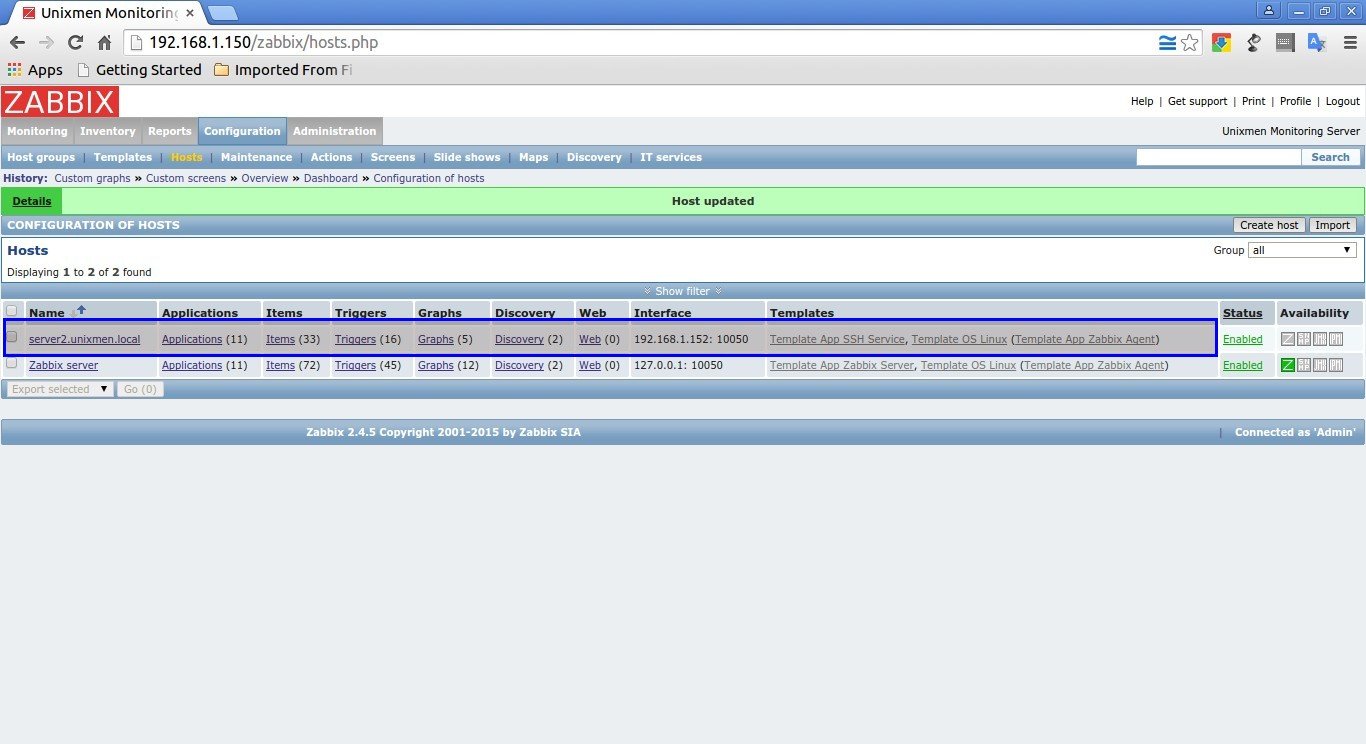Click the browser address bar URL

click(263, 43)
